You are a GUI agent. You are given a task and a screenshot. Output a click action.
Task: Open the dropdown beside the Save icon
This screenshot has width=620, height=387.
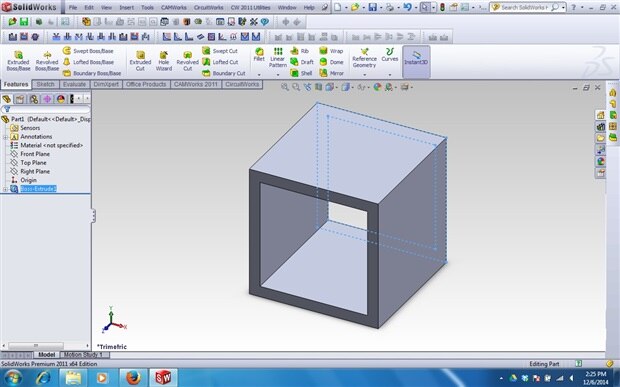click(381, 8)
